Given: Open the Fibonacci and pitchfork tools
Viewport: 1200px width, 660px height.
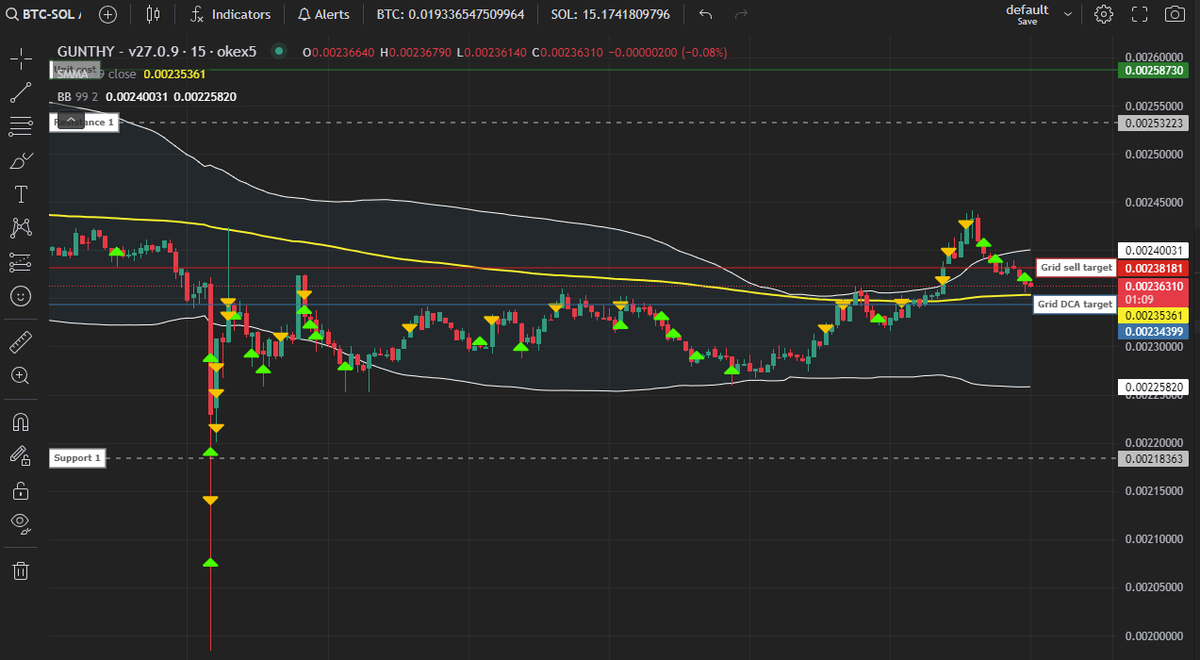Looking at the screenshot, I should pyautogui.click(x=21, y=127).
